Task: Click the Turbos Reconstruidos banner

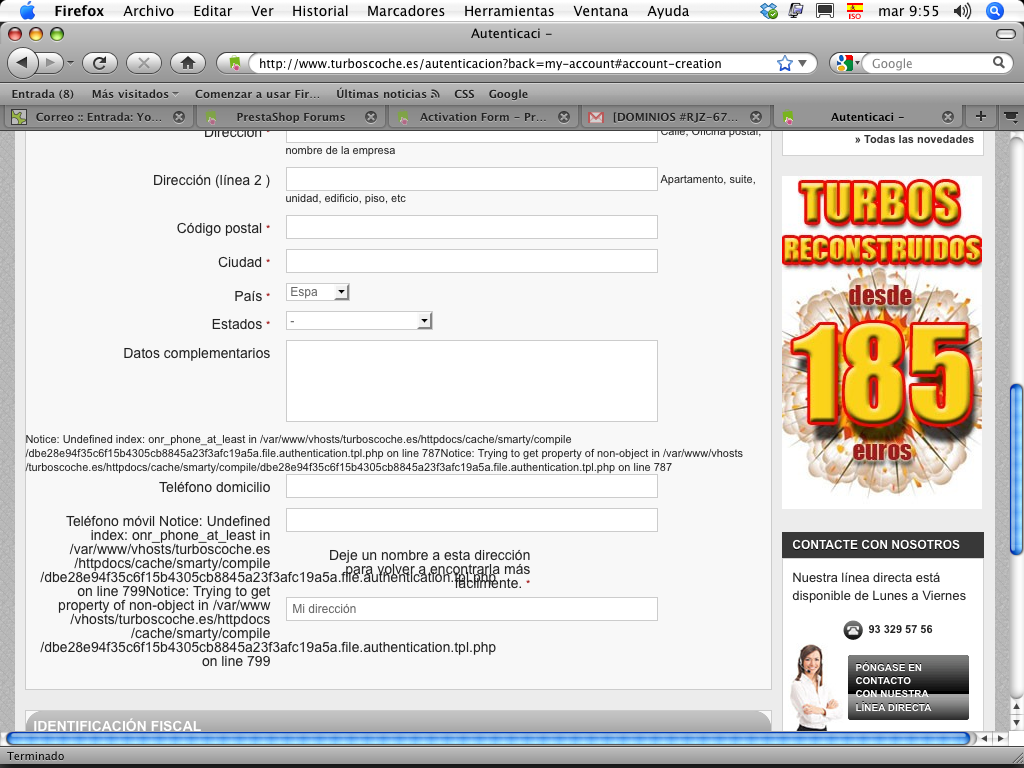Action: click(x=882, y=342)
